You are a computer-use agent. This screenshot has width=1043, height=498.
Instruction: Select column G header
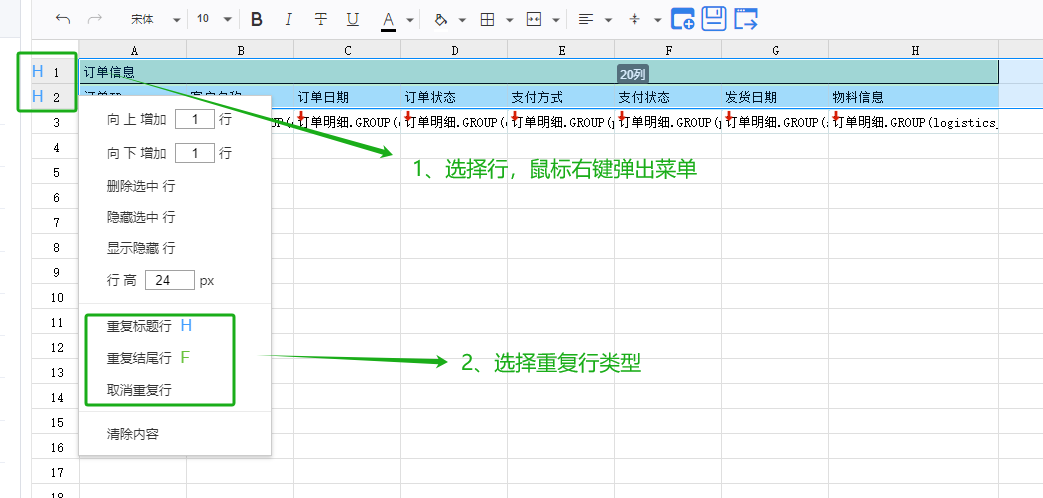776,50
